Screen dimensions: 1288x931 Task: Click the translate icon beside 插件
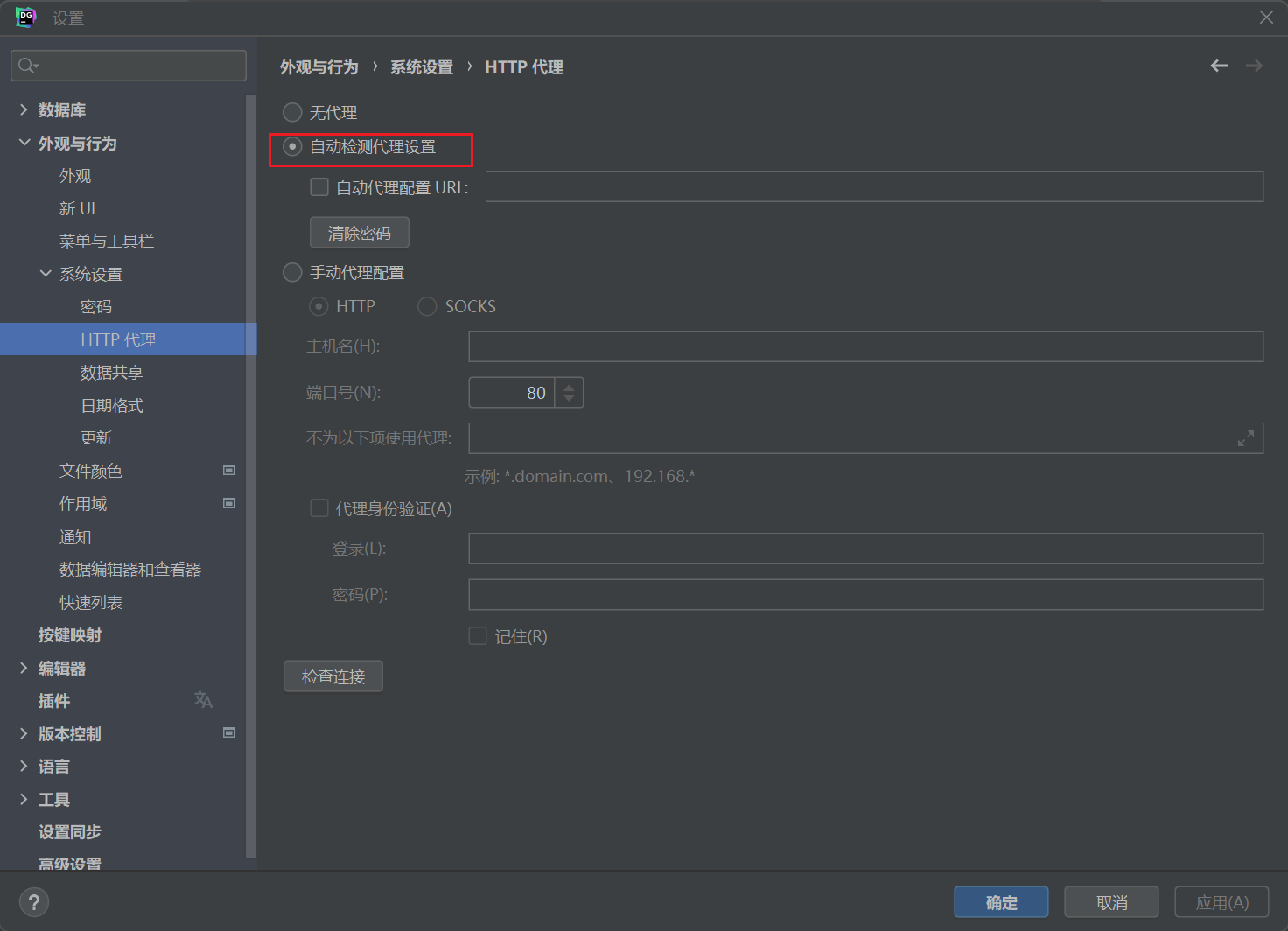(x=203, y=700)
